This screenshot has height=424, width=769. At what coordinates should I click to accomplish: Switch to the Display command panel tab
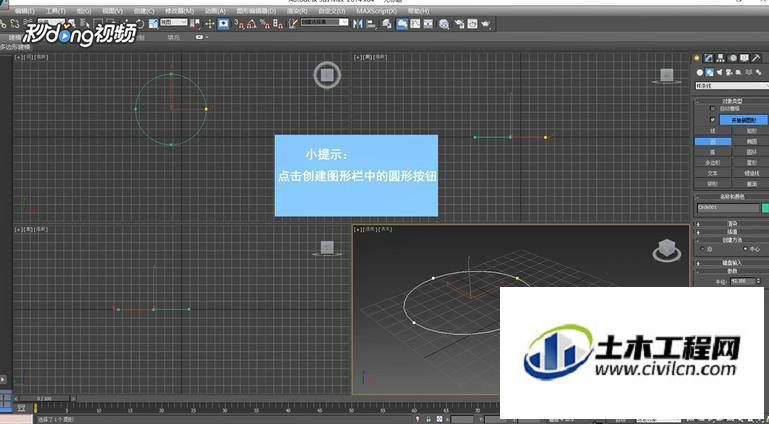pos(744,58)
